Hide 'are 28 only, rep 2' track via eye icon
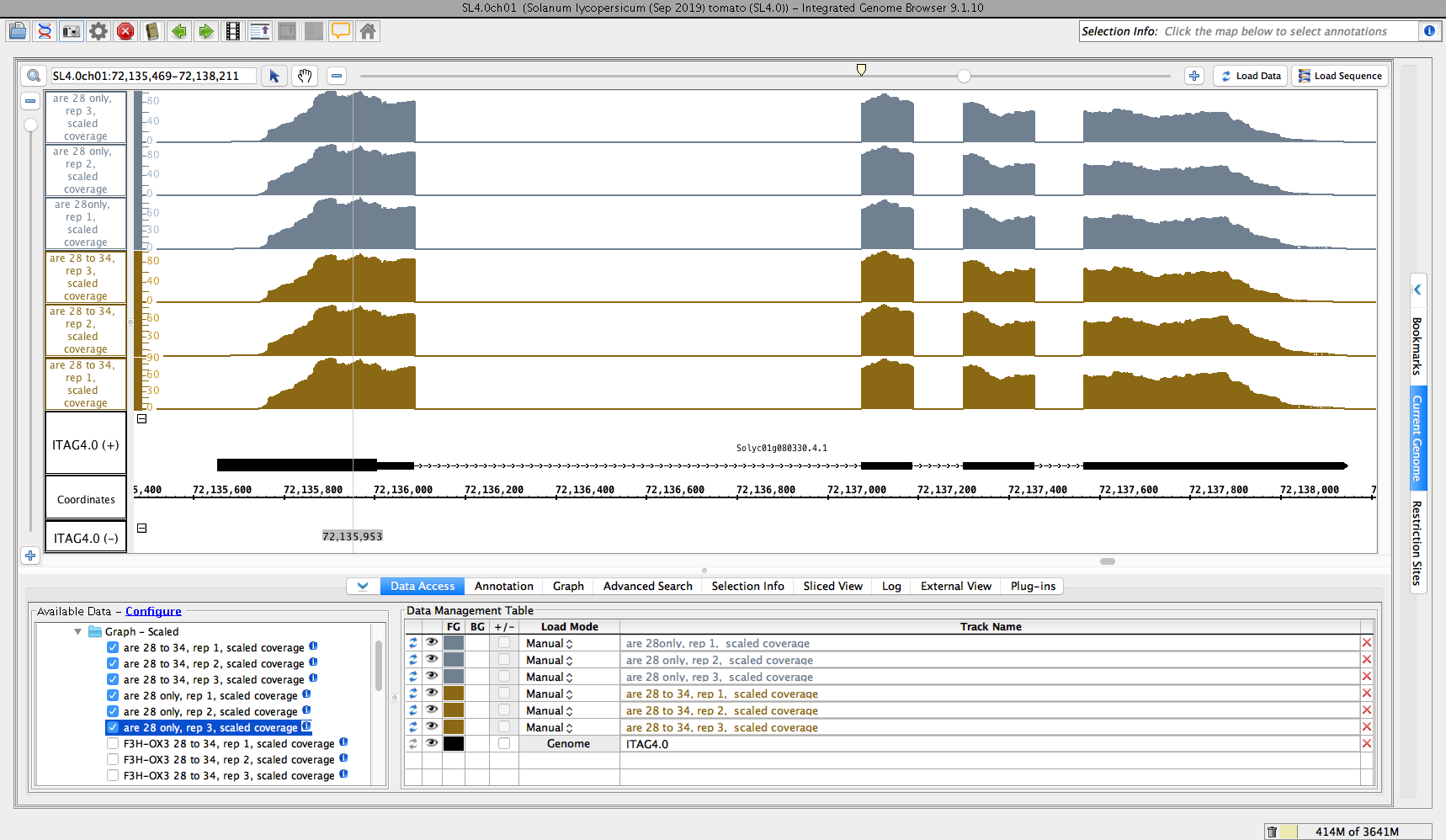 [x=432, y=660]
